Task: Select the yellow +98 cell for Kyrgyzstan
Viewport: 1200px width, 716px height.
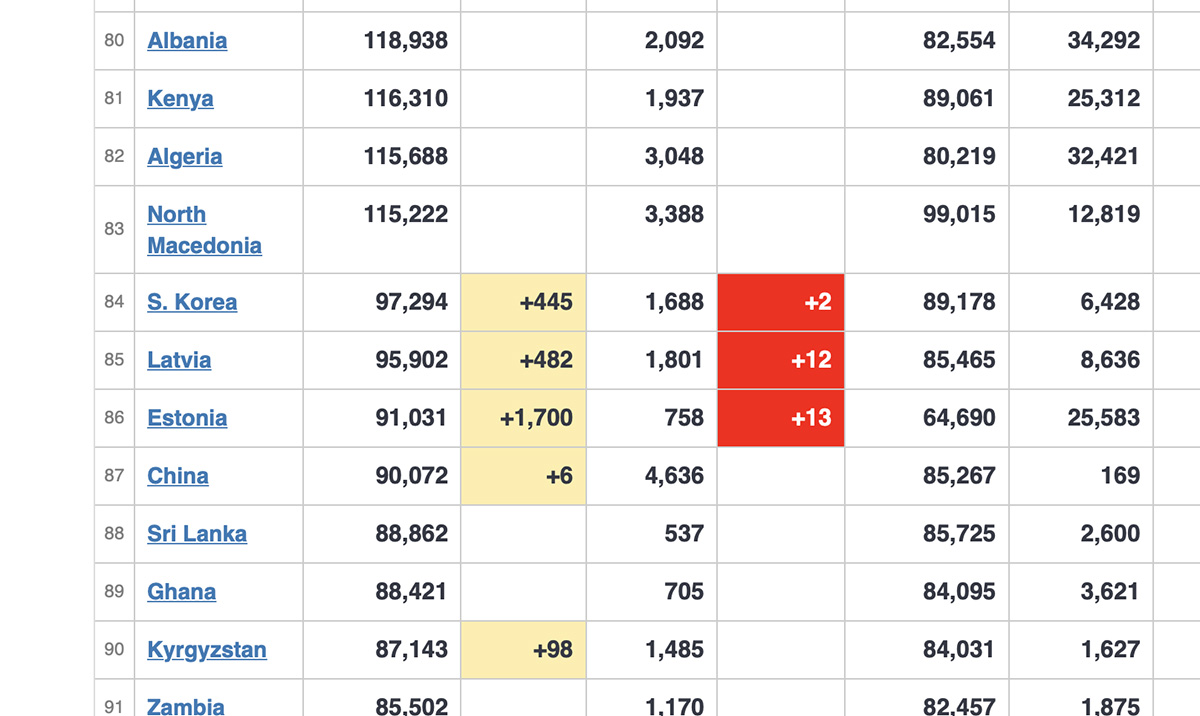Action: point(523,650)
